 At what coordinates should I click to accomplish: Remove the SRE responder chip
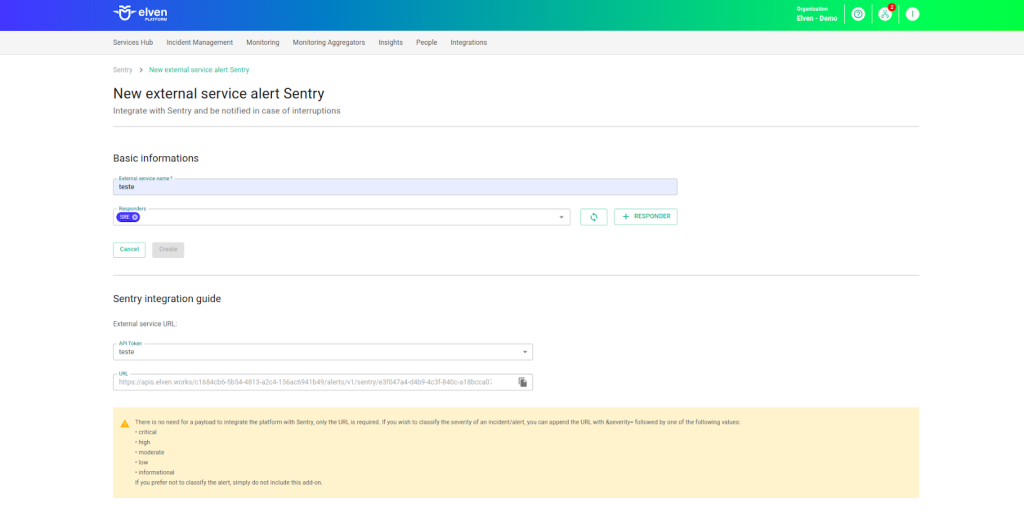coord(135,217)
